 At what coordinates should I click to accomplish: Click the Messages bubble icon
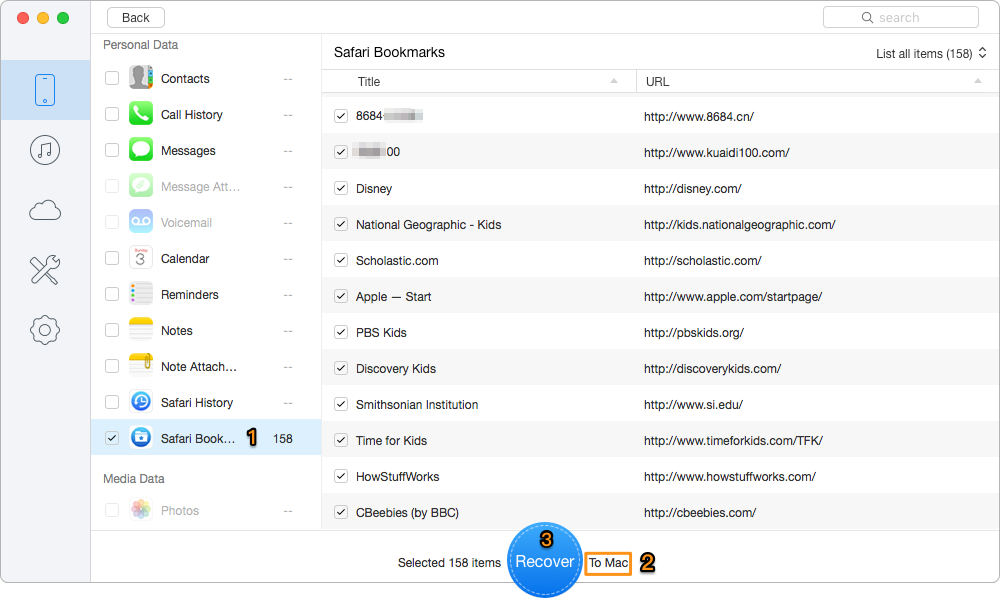[141, 150]
